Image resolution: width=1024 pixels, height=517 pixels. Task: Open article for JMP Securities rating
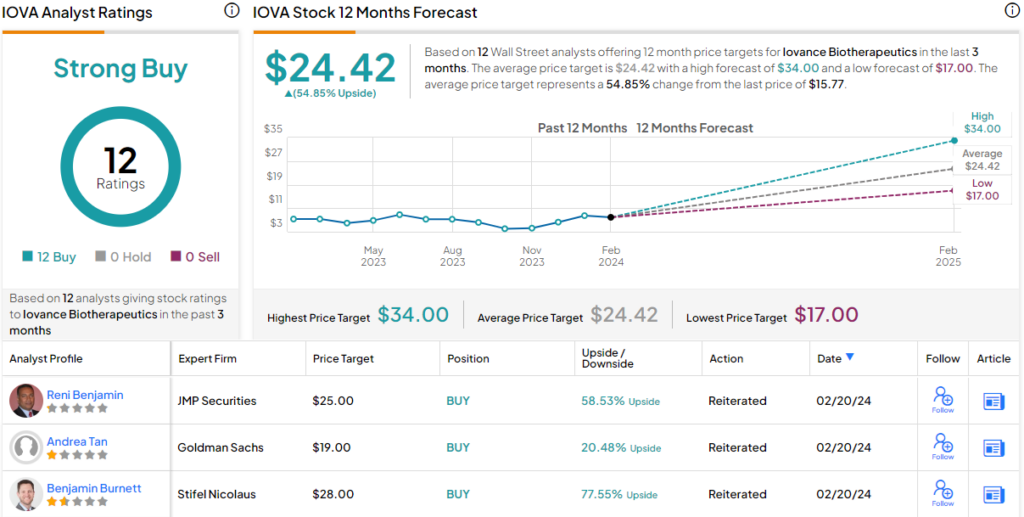(x=993, y=401)
